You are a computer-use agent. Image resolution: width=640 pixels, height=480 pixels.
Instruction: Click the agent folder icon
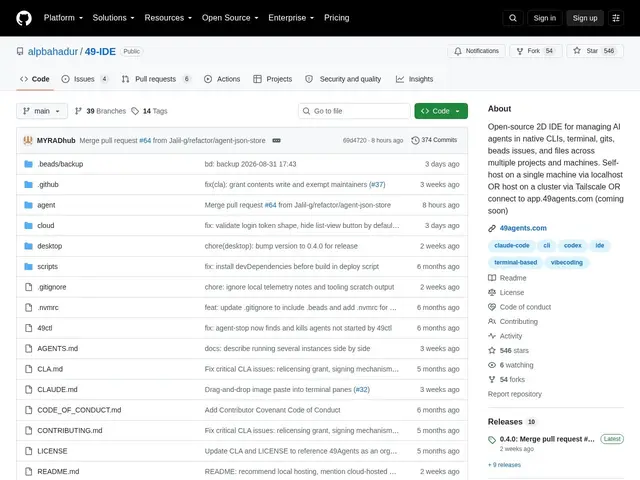tap(28, 205)
